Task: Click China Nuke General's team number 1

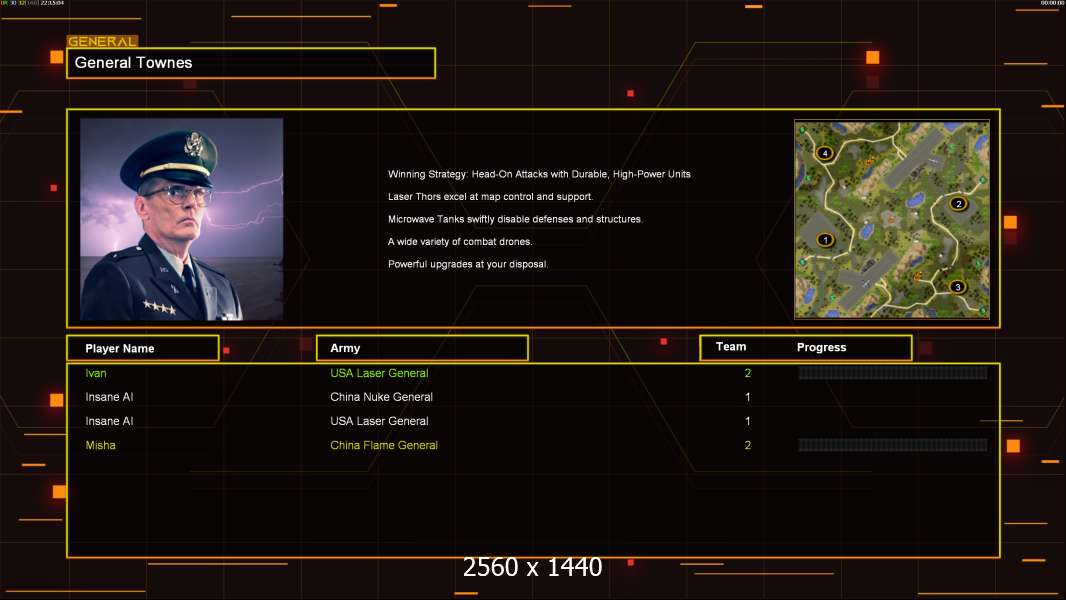Action: (x=748, y=397)
